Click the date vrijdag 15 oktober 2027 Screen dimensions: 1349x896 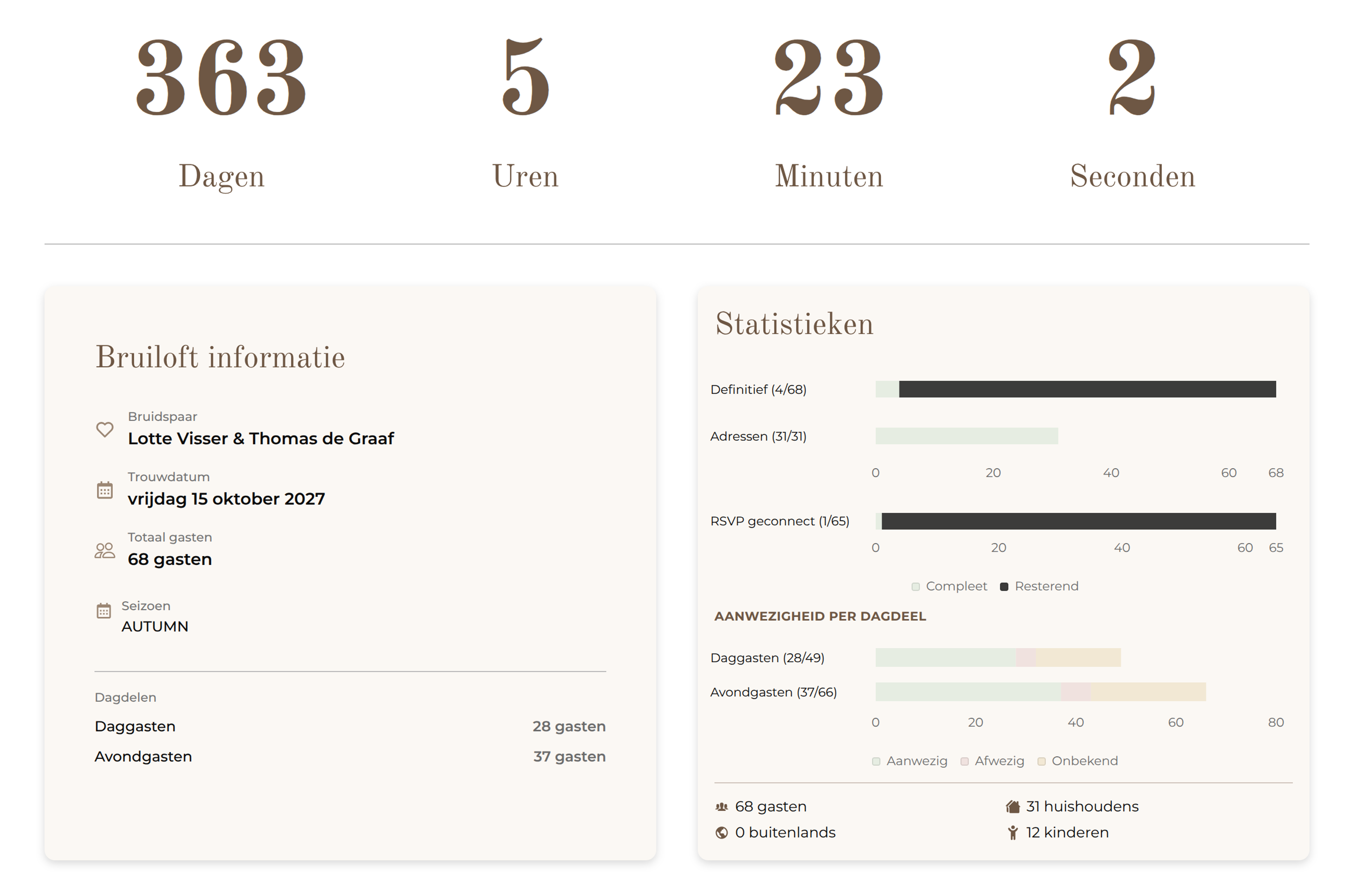[x=226, y=499]
